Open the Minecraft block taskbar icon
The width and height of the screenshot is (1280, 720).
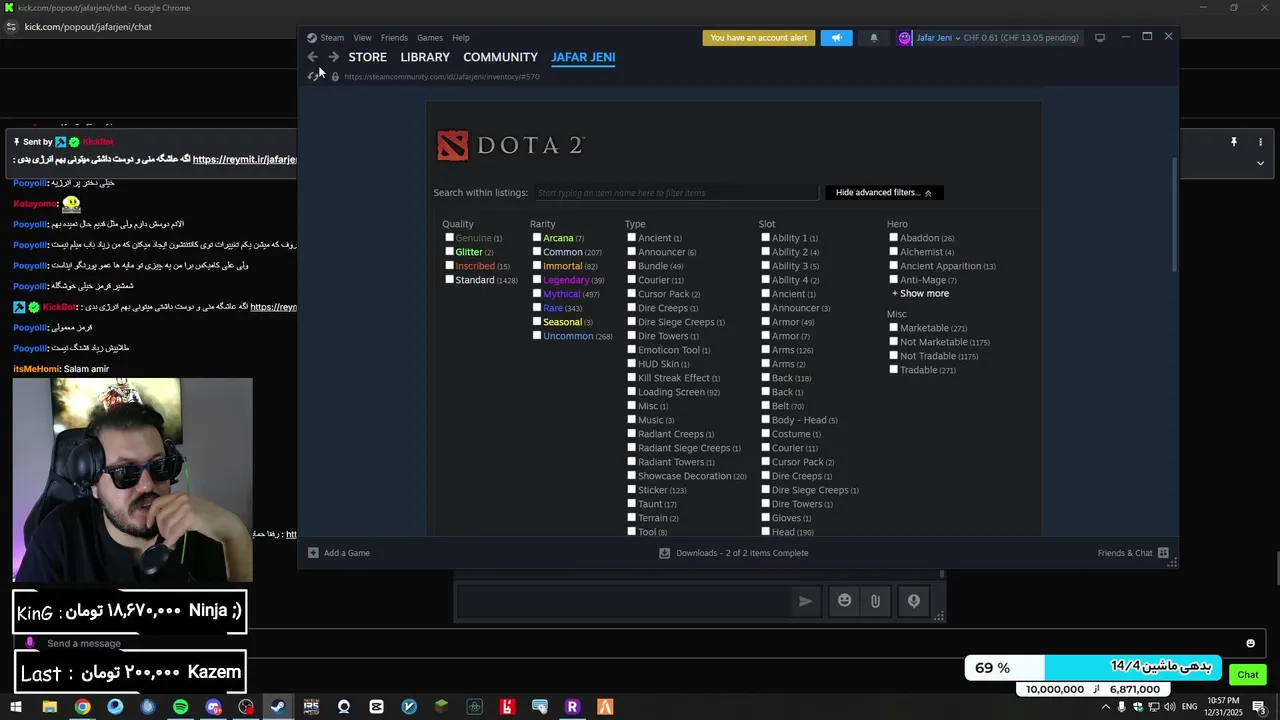click(442, 707)
